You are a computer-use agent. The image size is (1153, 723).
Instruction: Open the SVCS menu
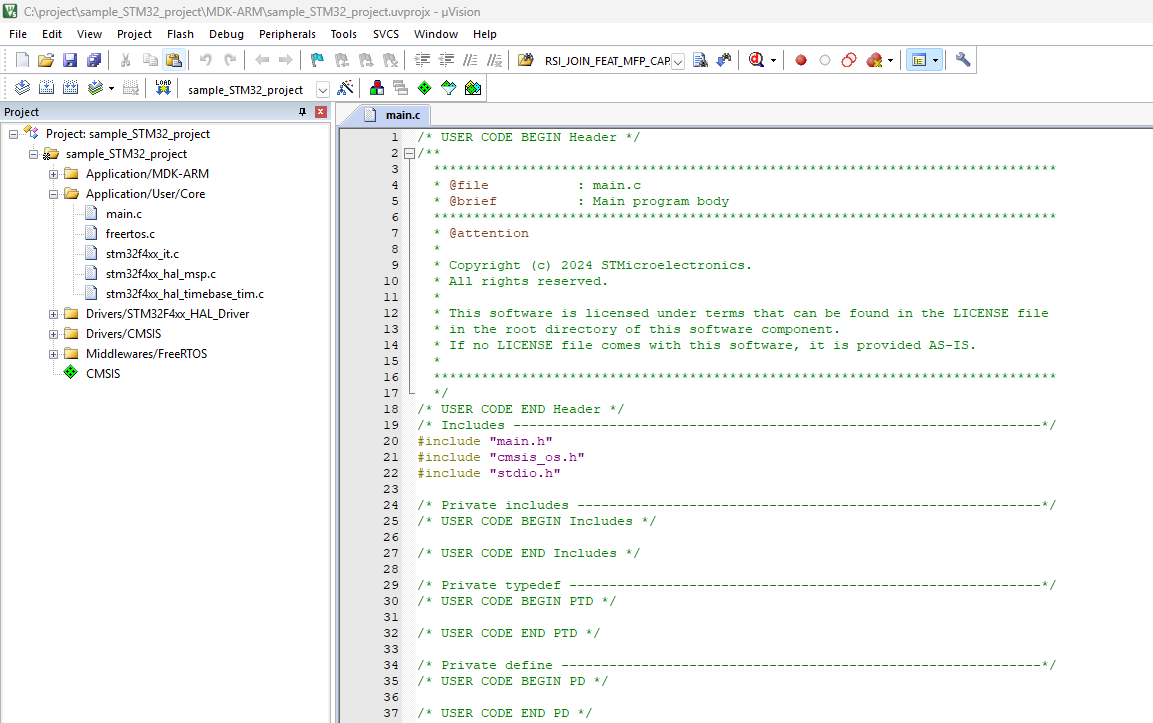385,34
